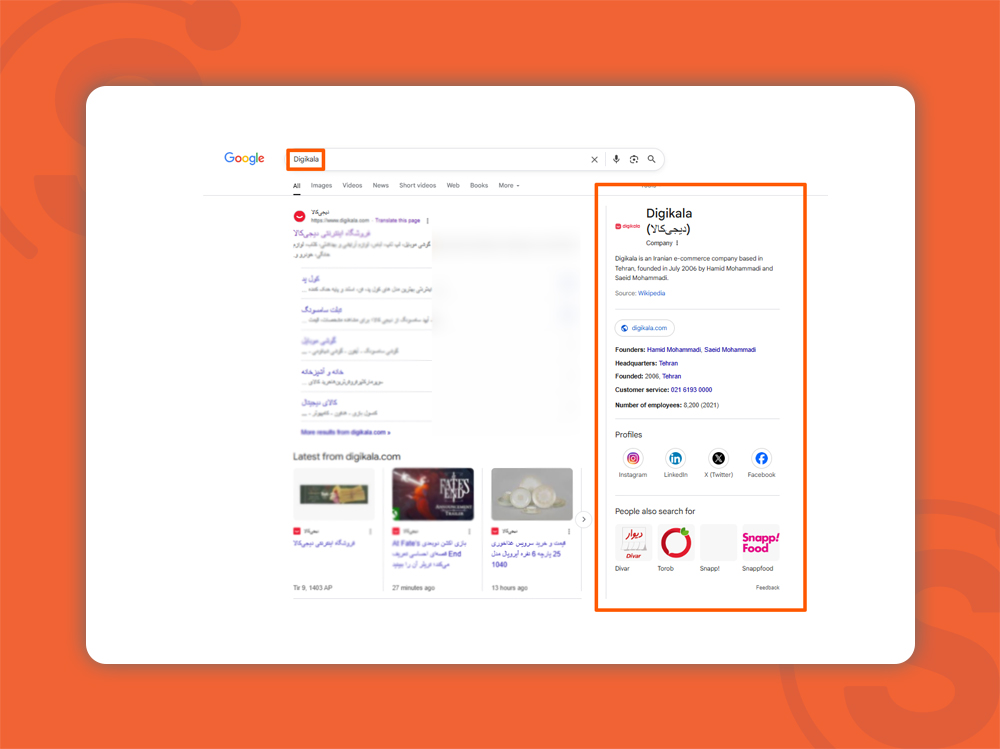
Task: Click the Latest from digikala.com heading
Action: click(x=347, y=457)
